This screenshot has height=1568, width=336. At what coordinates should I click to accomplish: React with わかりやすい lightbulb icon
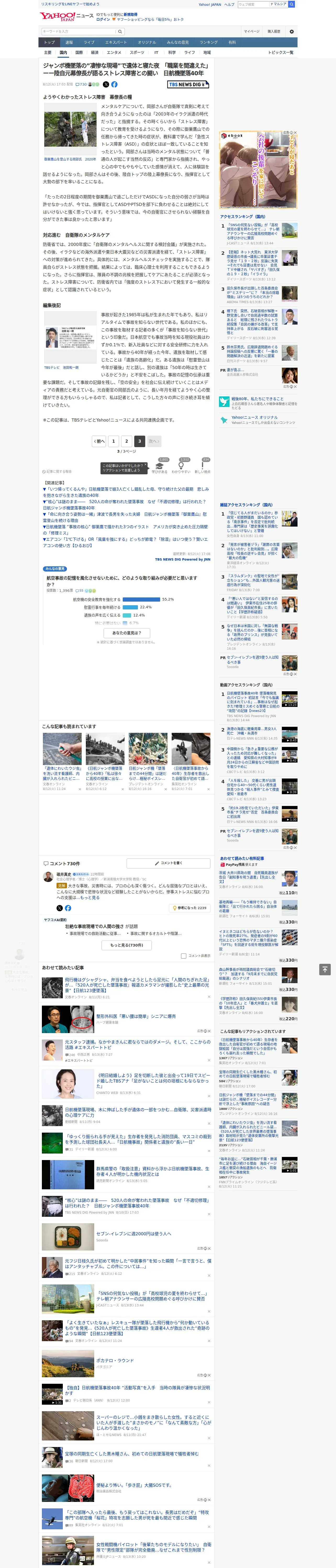coord(181,466)
